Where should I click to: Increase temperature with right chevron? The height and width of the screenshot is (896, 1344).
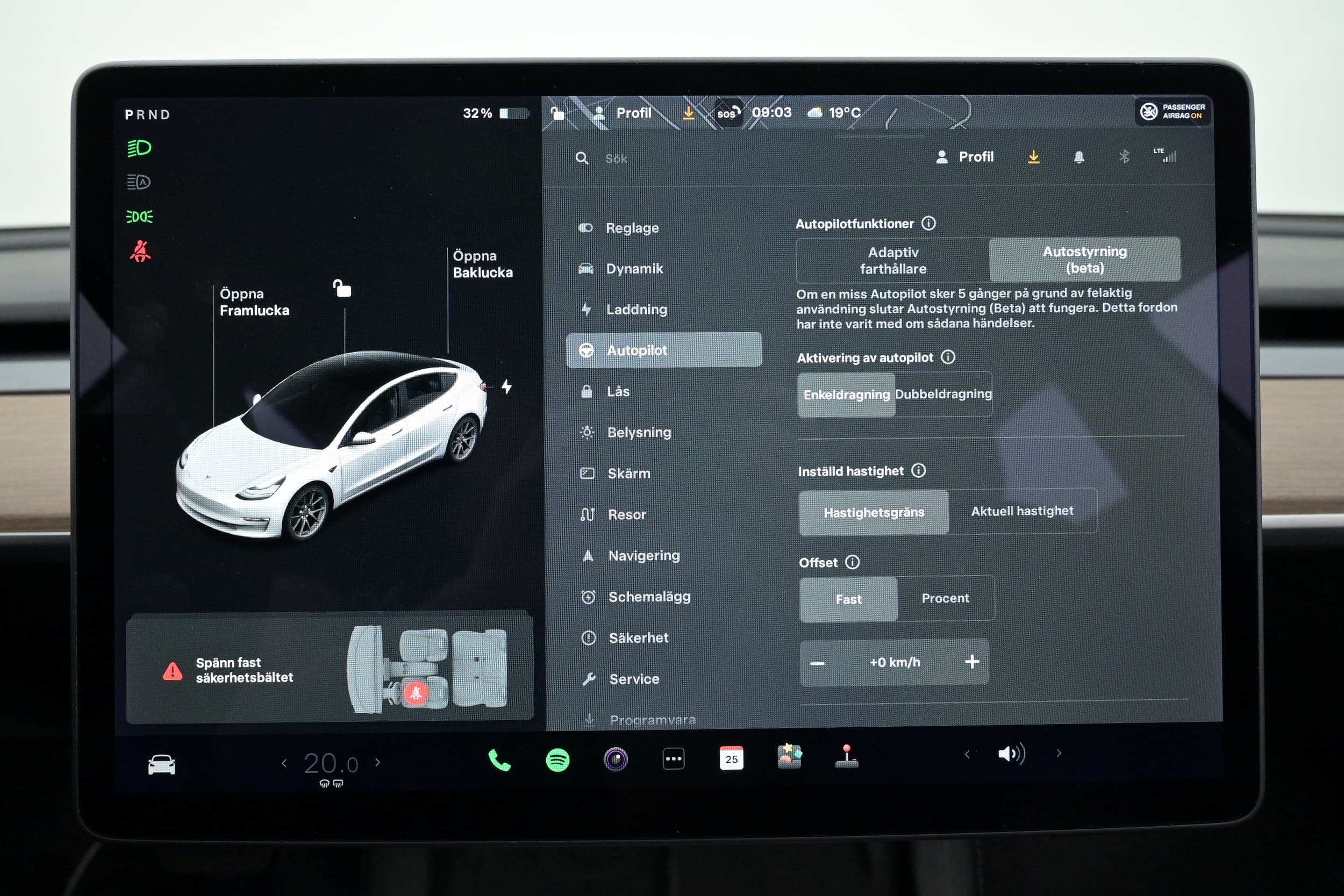click(378, 762)
